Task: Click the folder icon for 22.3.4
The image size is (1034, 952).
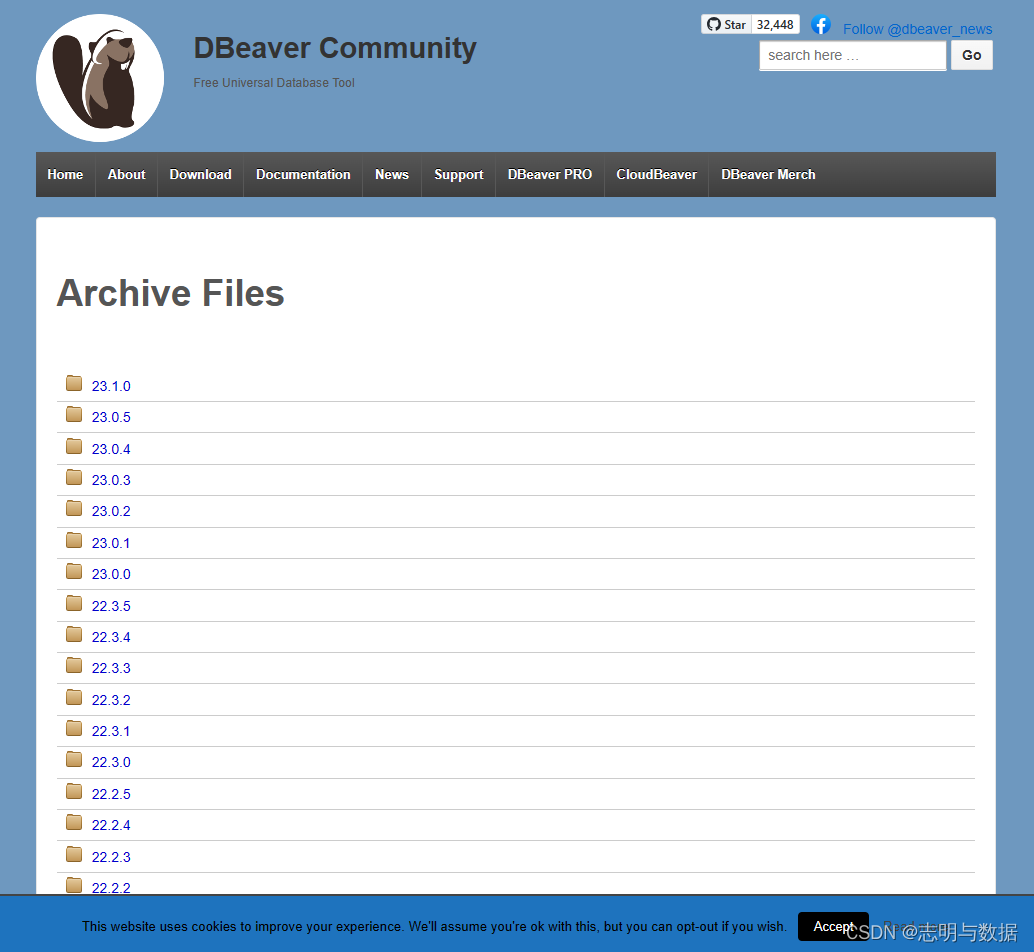Action: tap(74, 634)
